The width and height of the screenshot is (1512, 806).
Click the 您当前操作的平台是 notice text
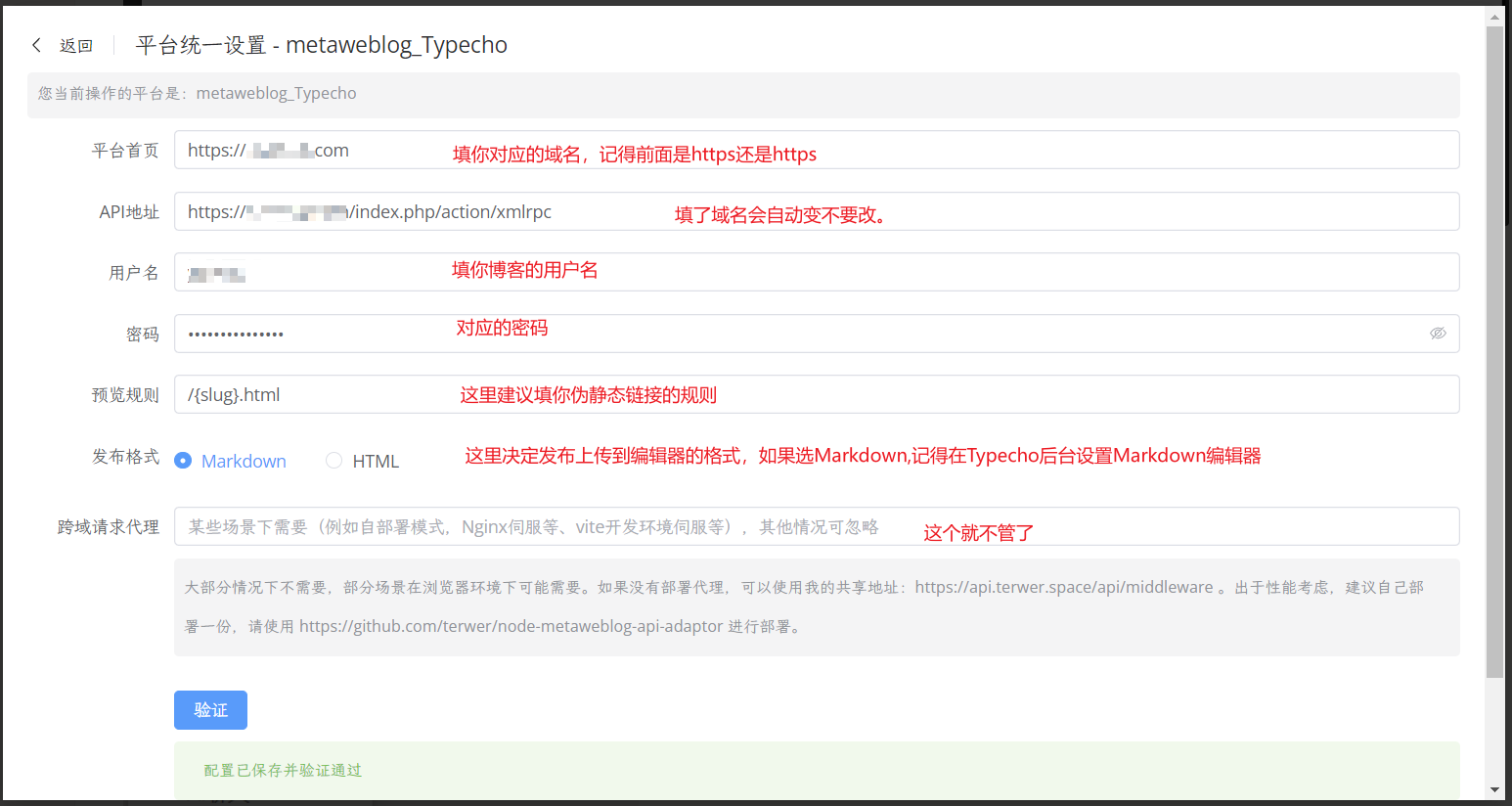point(197,93)
